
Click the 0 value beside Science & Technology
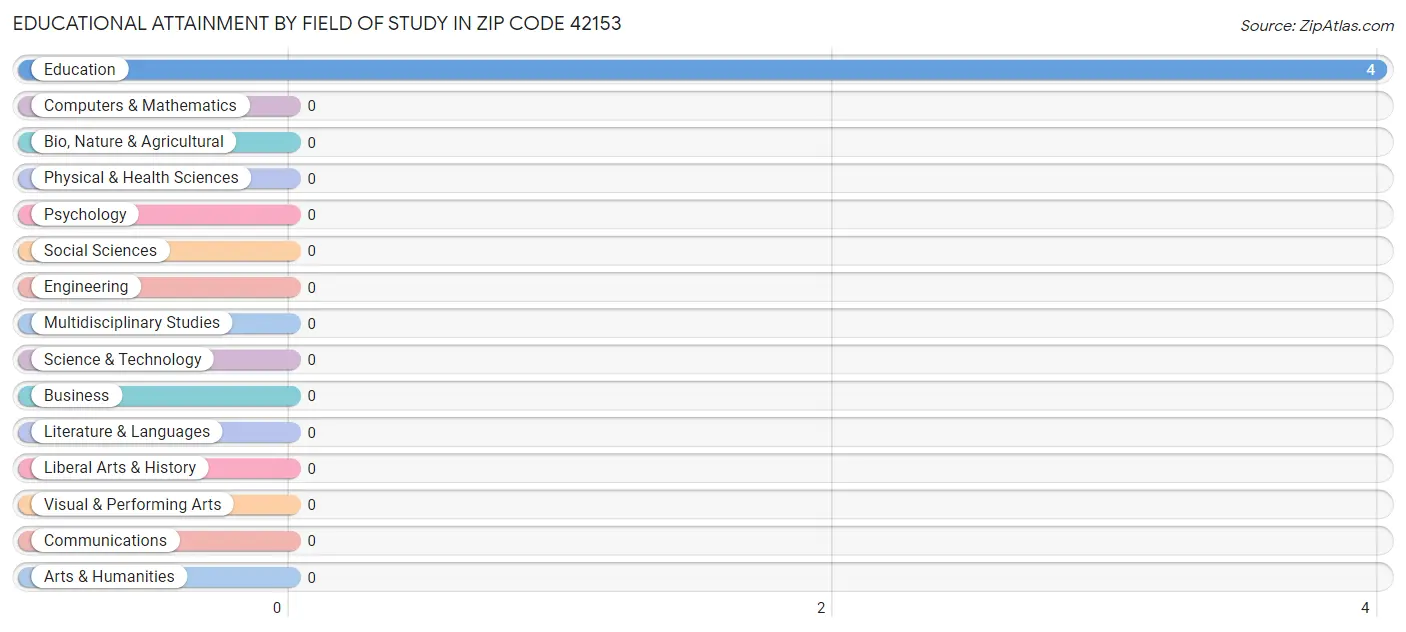[312, 360]
